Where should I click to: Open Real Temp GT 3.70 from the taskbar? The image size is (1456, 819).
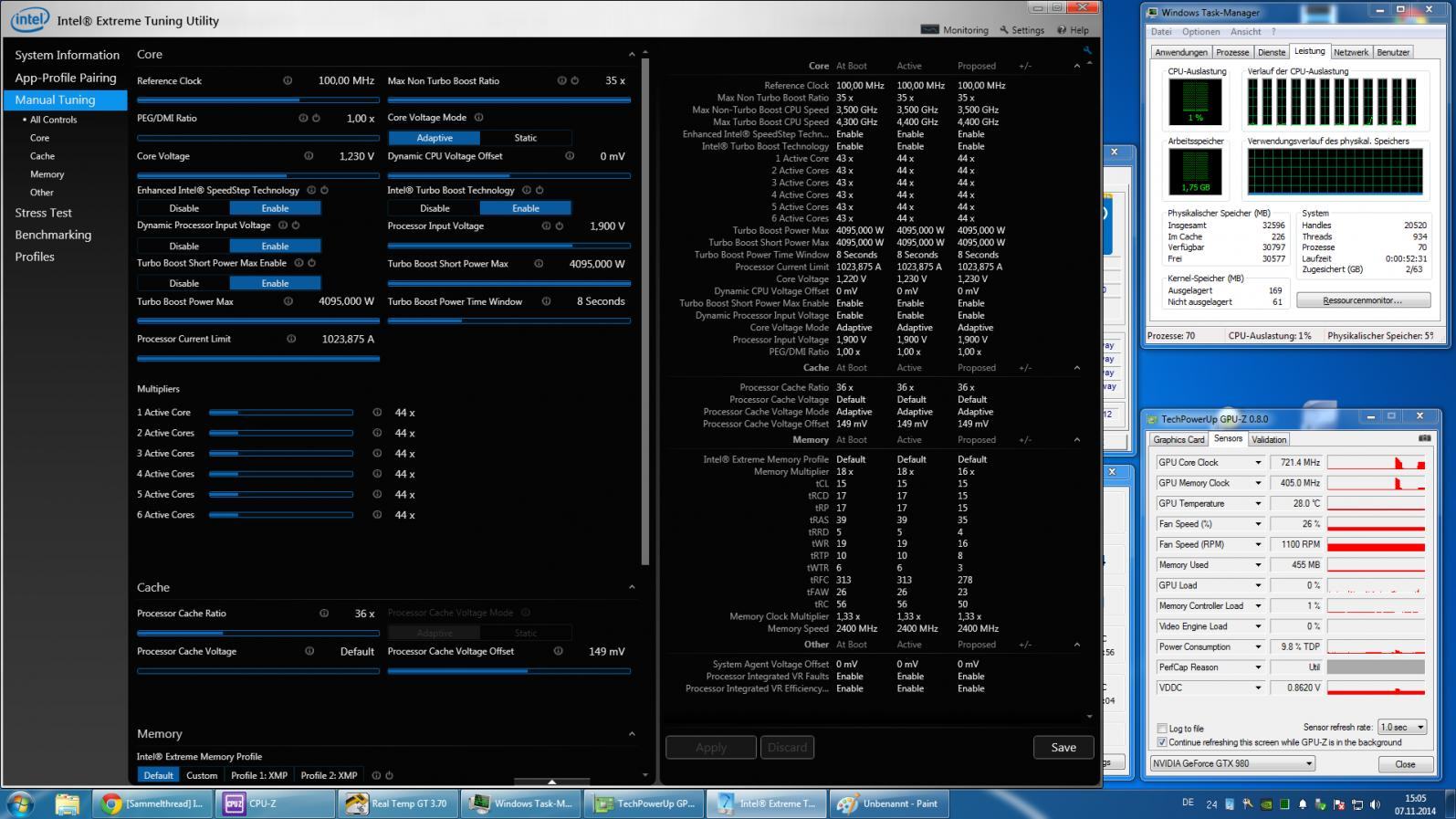[x=398, y=803]
